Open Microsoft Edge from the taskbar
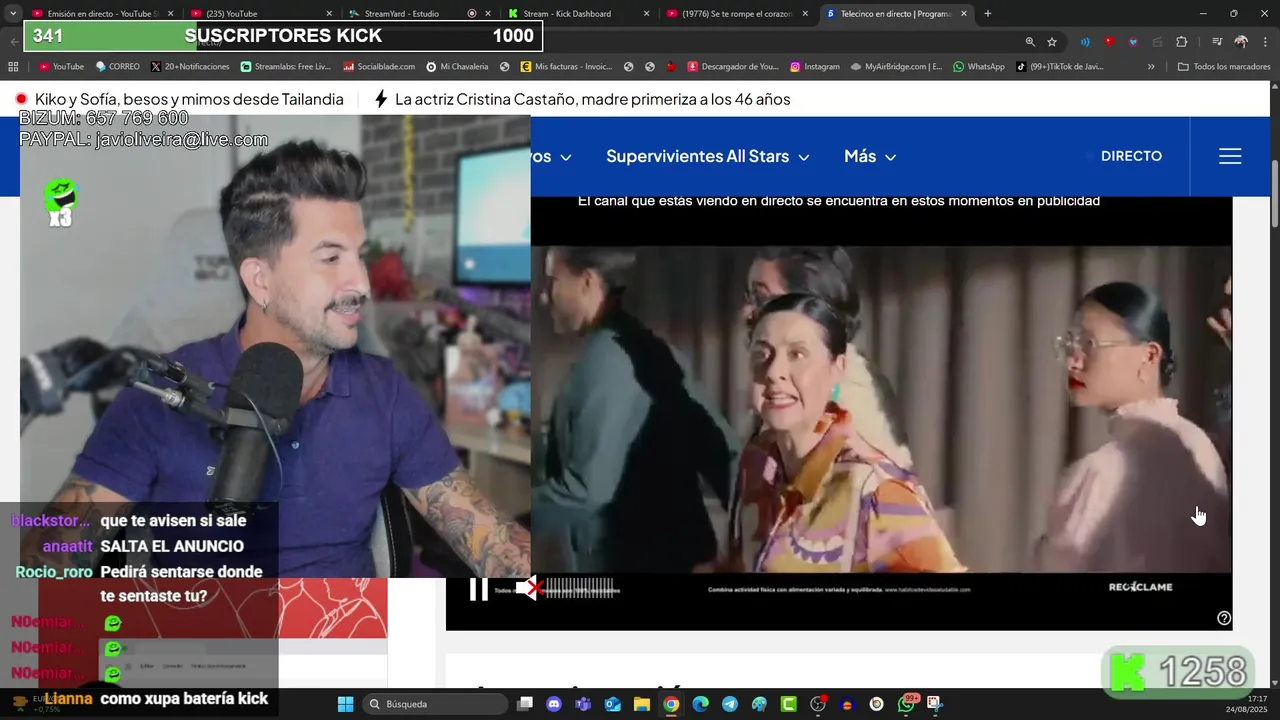The width and height of the screenshot is (1280, 720). (x=700, y=704)
